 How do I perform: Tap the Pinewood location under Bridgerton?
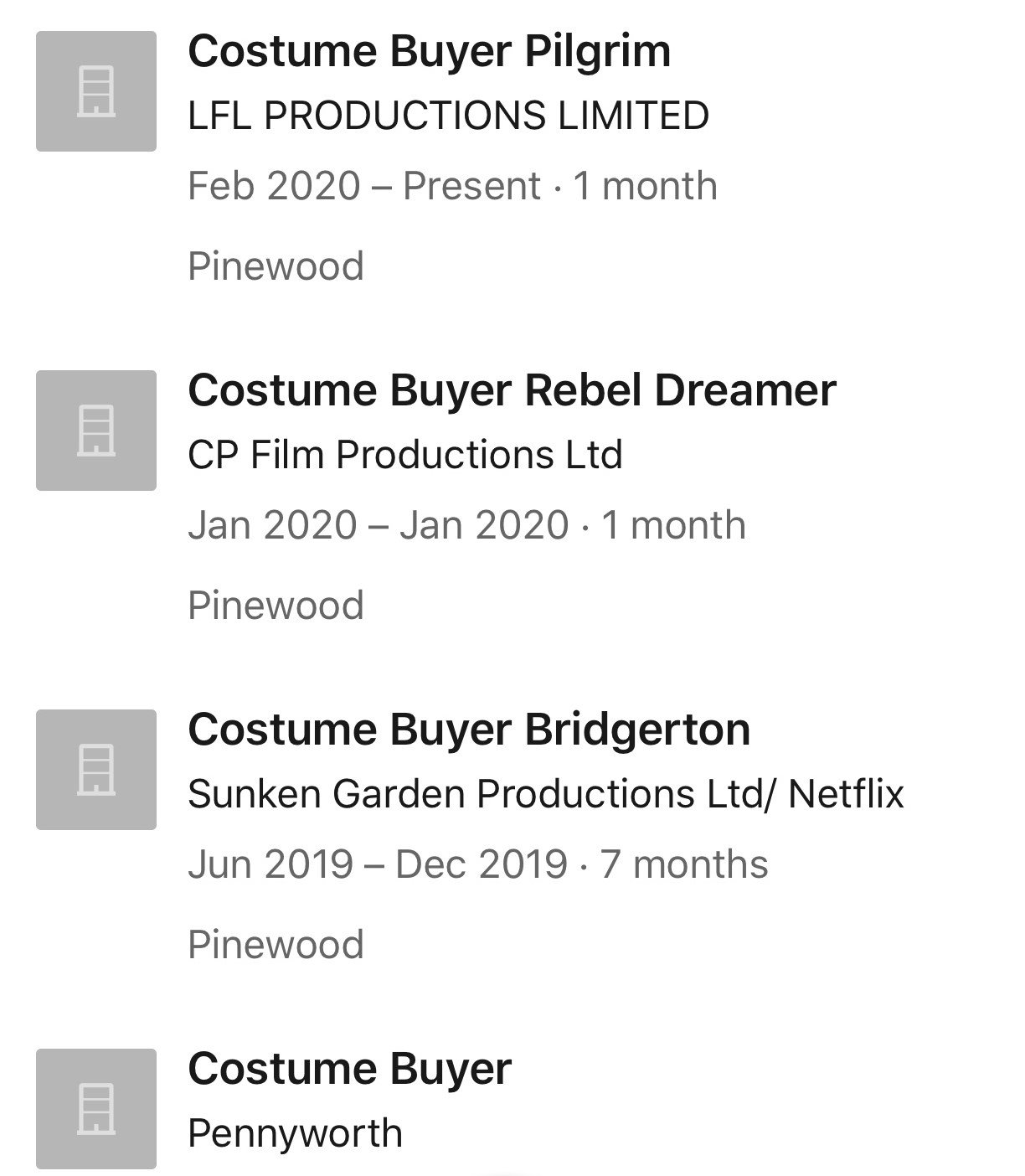[276, 945]
